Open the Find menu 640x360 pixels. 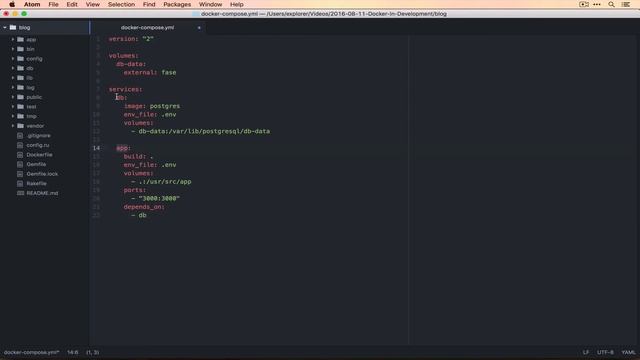[149, 4]
